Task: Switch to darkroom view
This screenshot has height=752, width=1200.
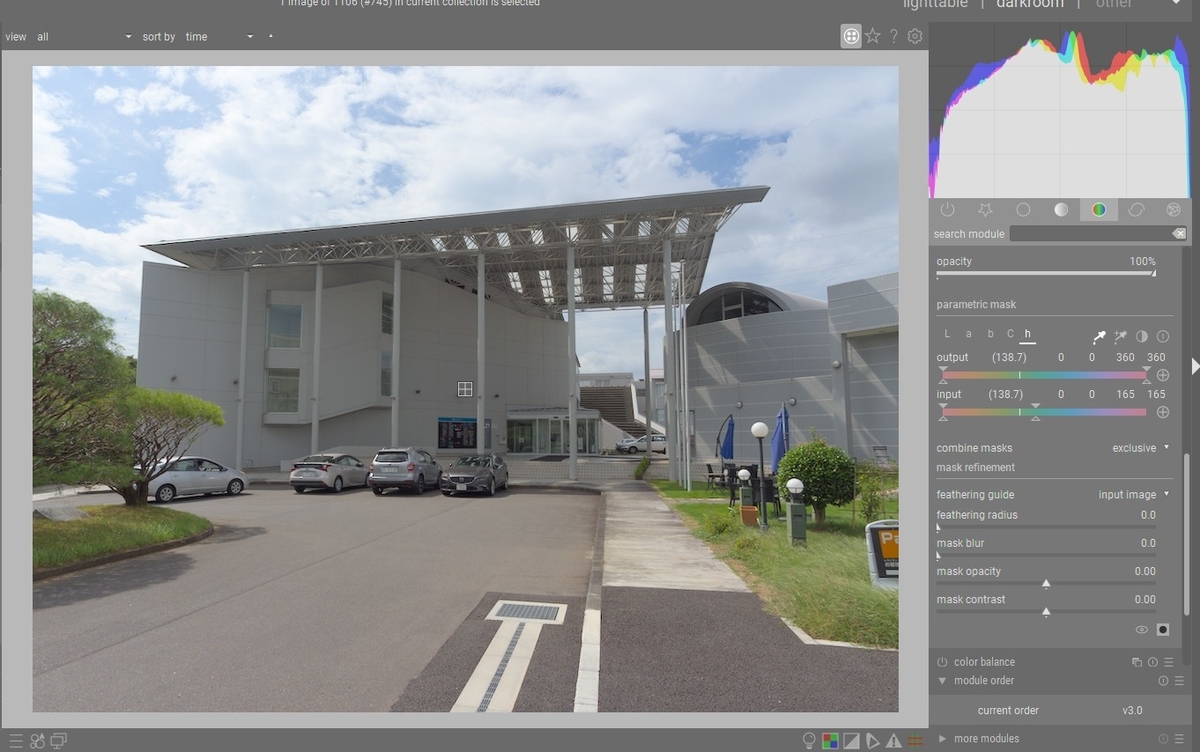Action: (x=1030, y=4)
